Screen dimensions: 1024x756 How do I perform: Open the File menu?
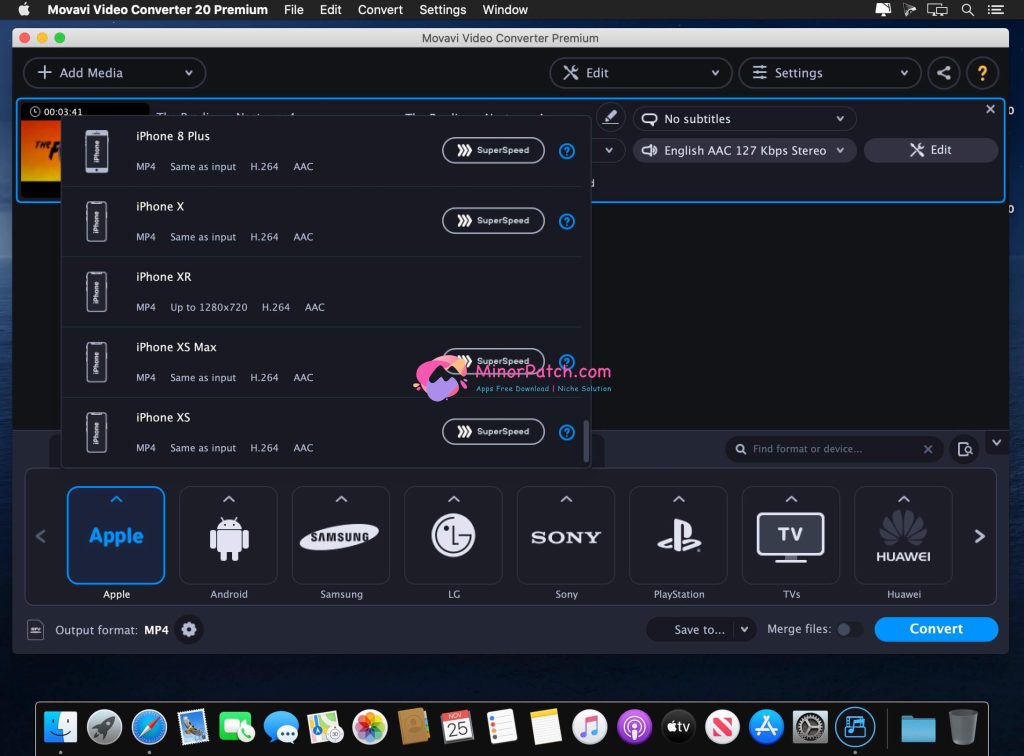point(294,10)
